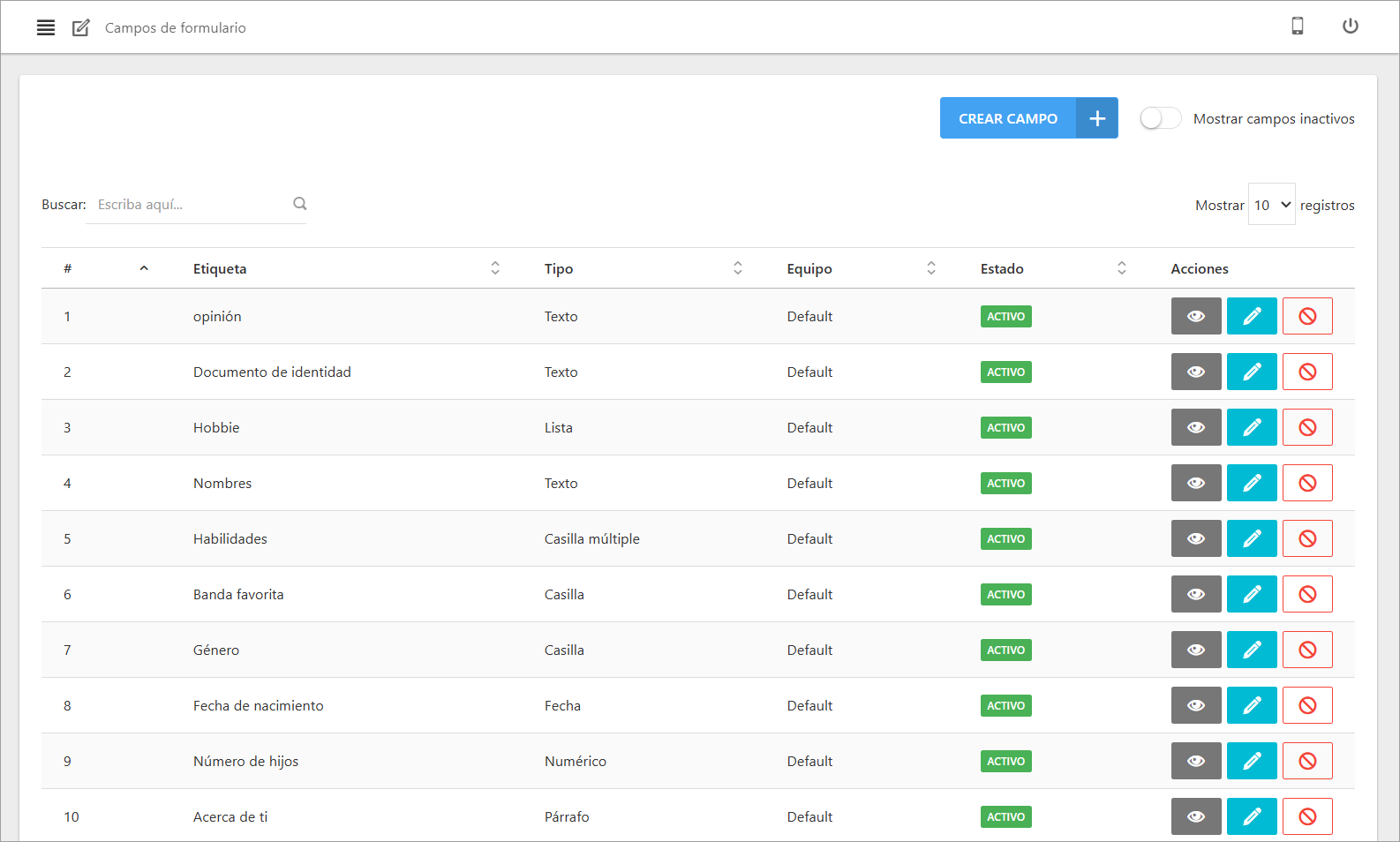
Task: Click the Buscar search input field
Action: click(190, 205)
